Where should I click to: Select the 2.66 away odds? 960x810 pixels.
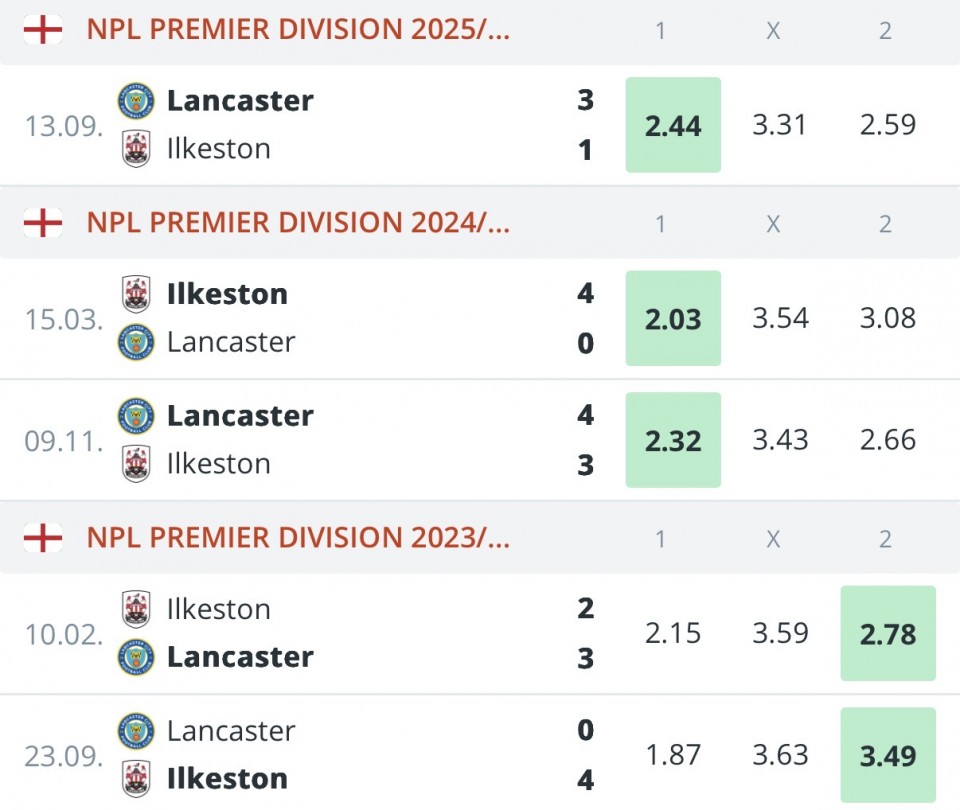(x=888, y=440)
